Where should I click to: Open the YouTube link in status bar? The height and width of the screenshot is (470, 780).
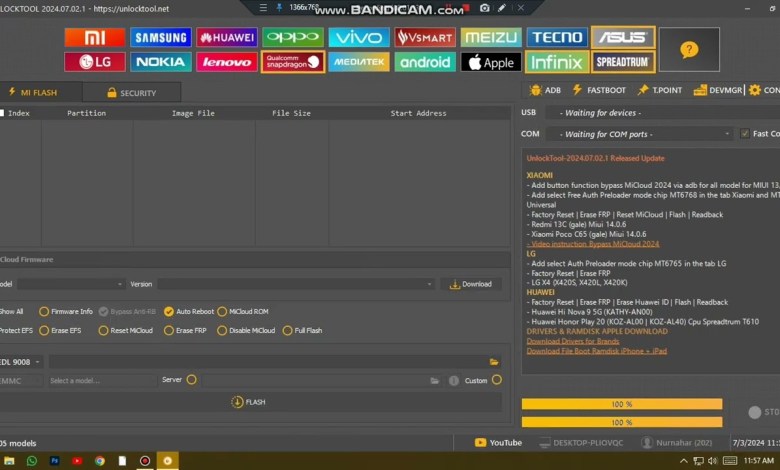click(498, 443)
